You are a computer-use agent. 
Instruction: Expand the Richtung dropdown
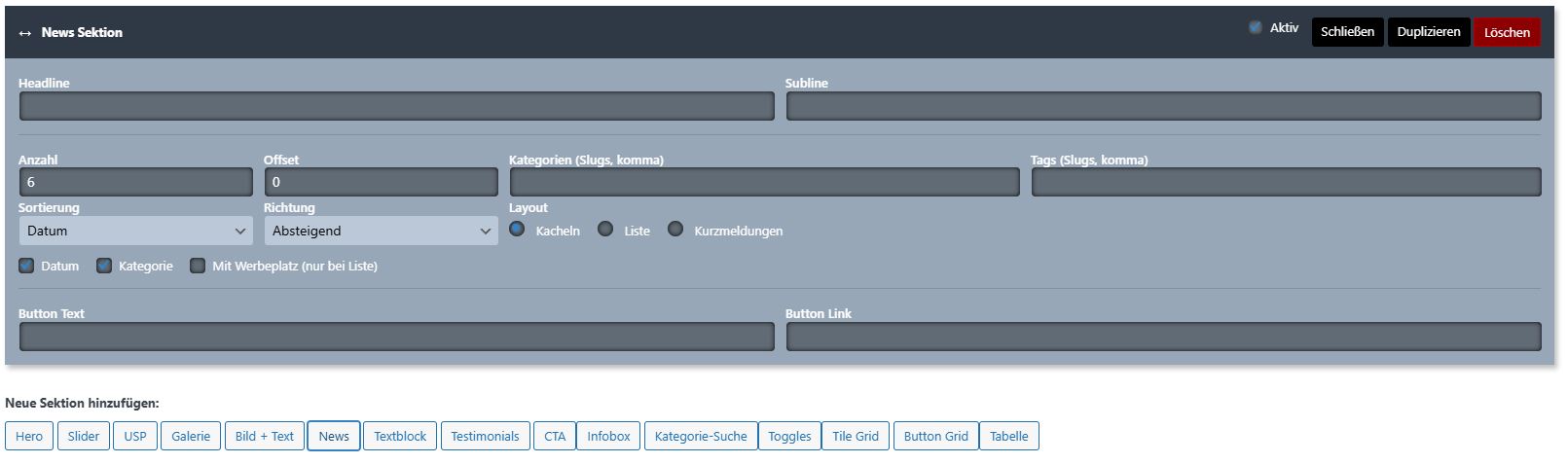tap(381, 231)
